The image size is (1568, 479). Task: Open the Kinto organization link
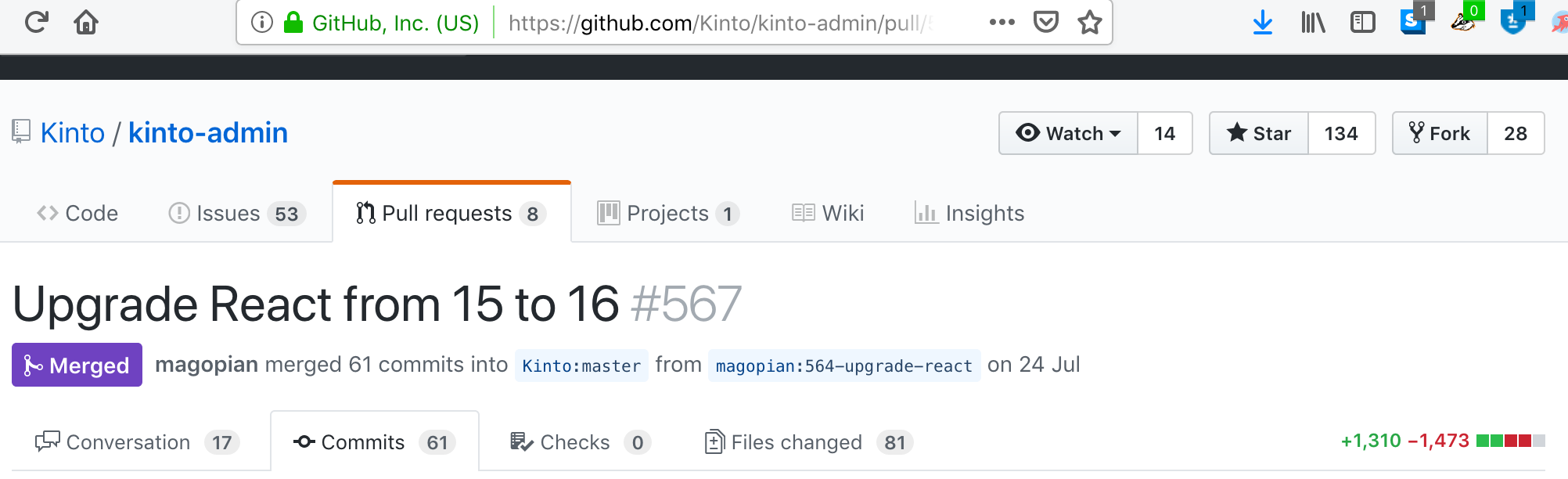coord(73,133)
